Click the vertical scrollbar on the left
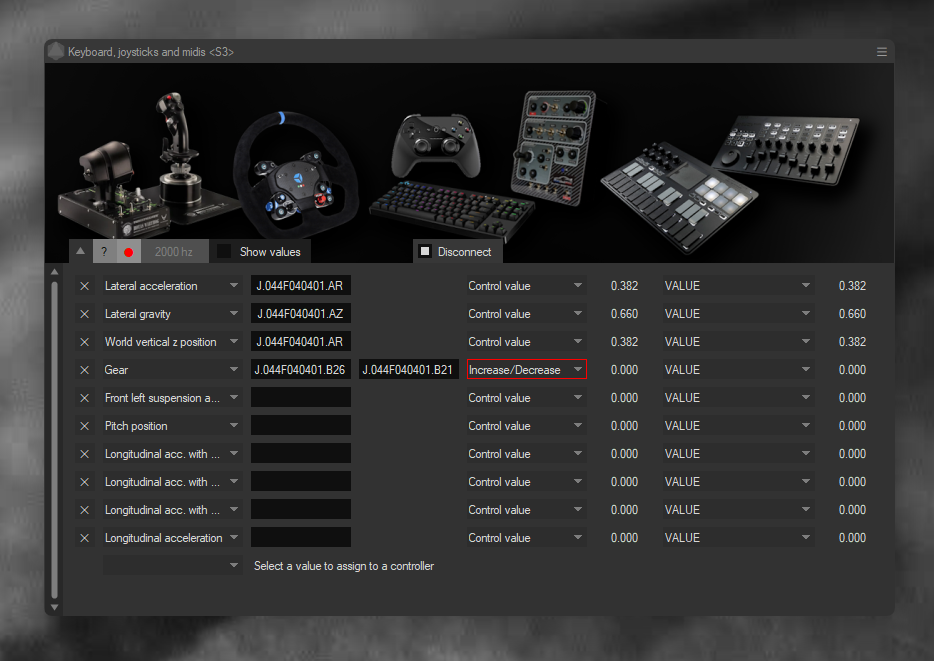Viewport: 934px width, 661px height. 54,440
